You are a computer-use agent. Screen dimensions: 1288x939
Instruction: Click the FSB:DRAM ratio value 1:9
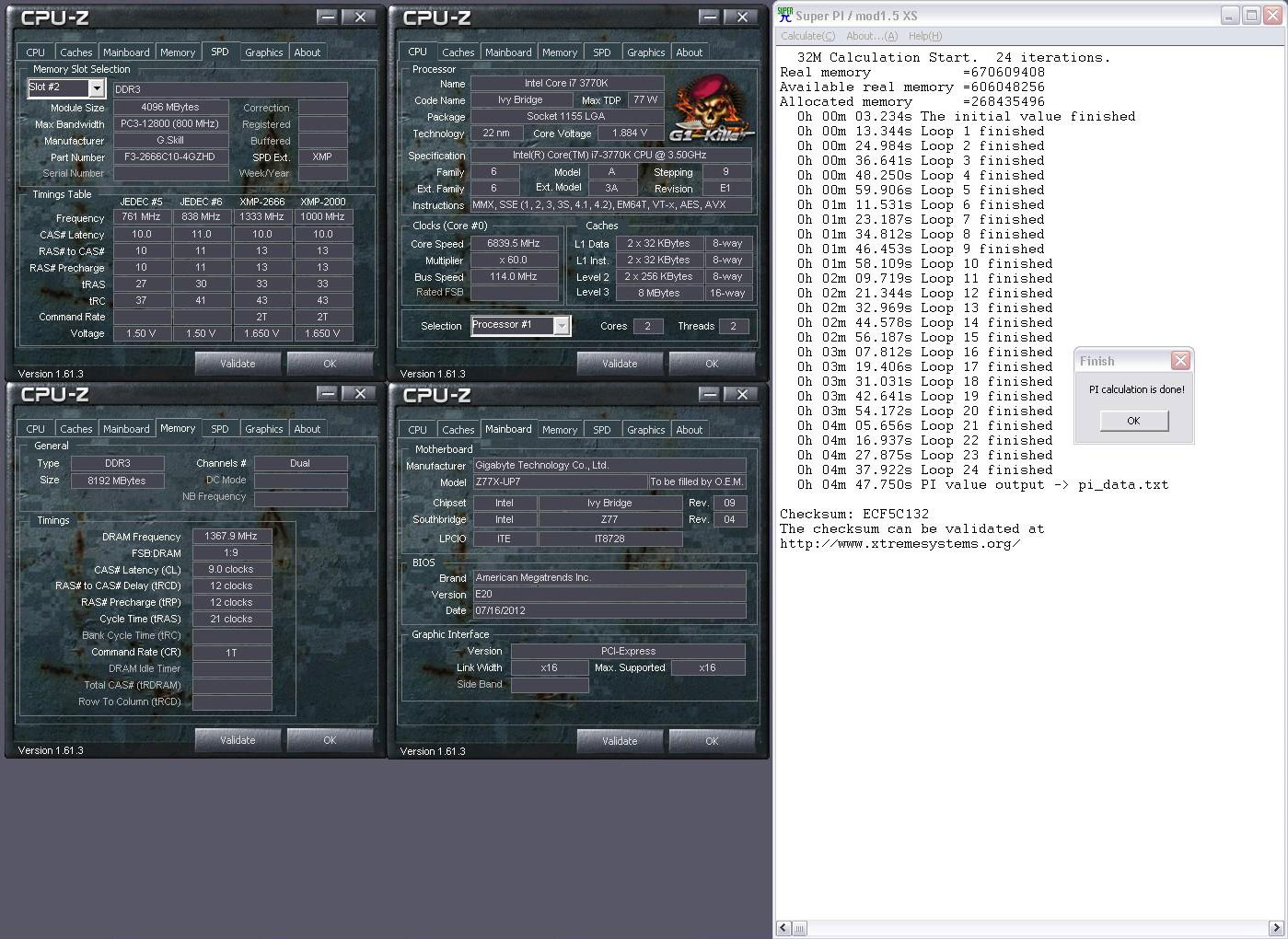(232, 553)
